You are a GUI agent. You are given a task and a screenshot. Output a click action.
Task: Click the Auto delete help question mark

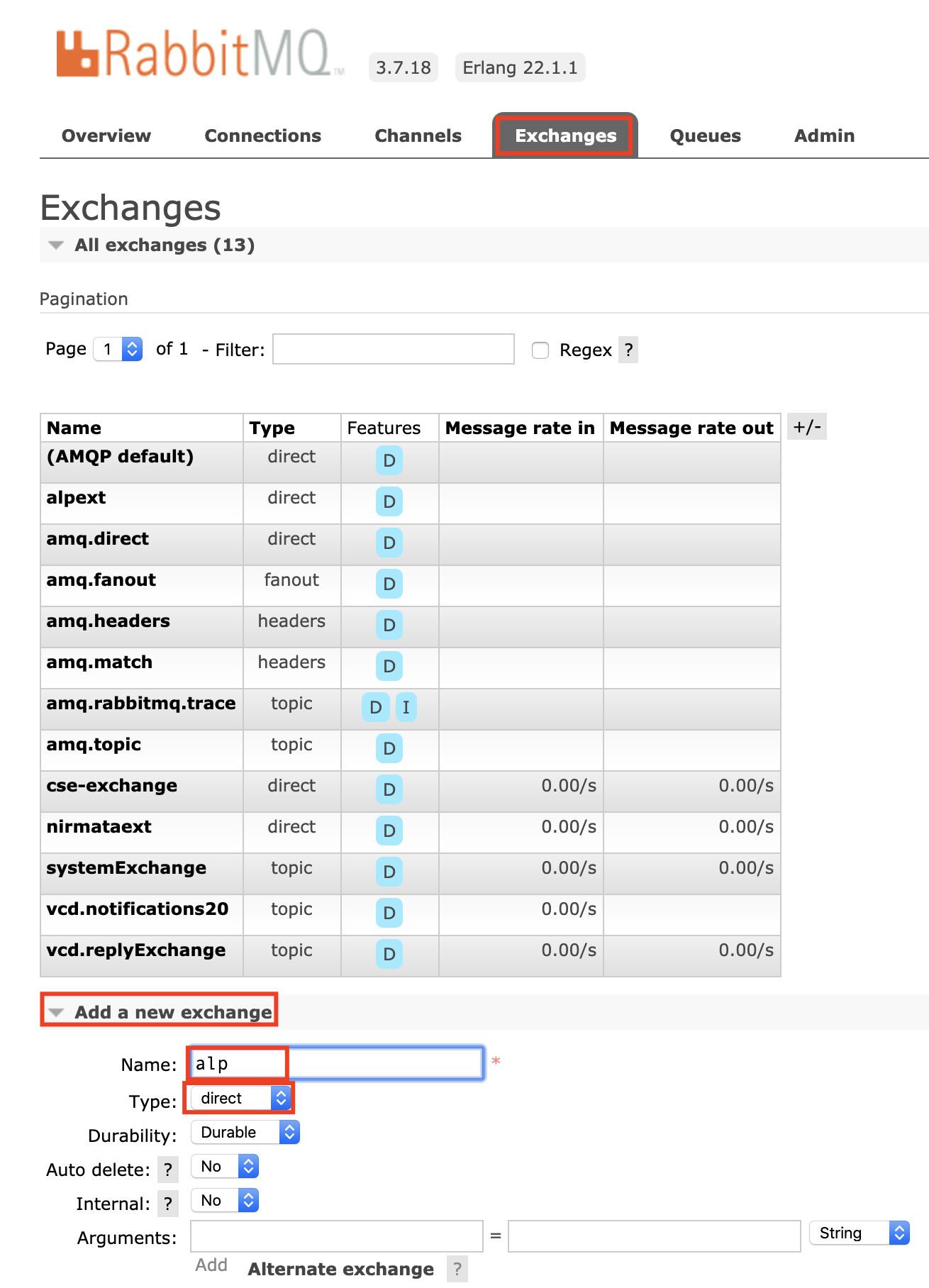click(167, 1170)
